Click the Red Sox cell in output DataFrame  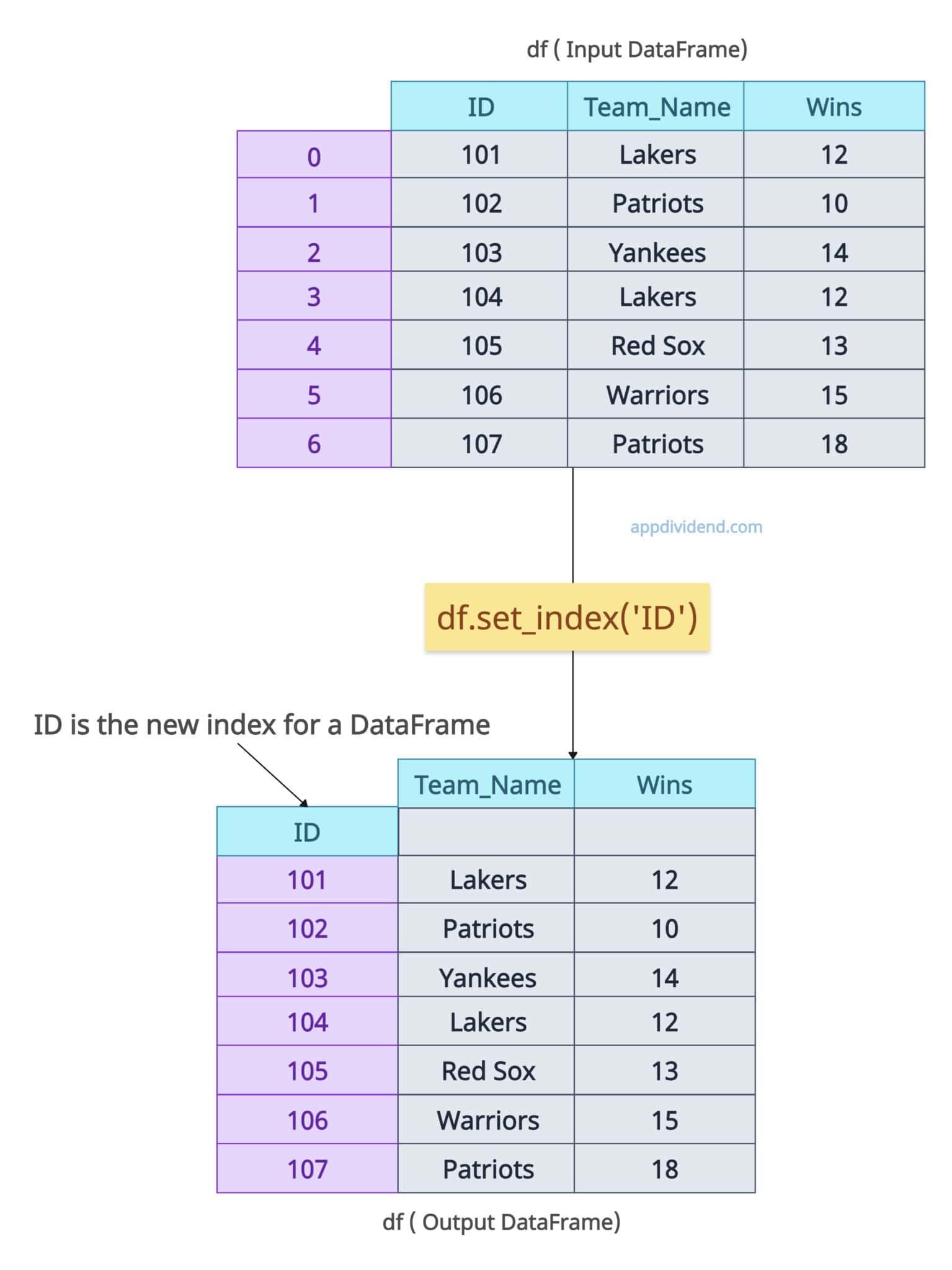tap(487, 1071)
